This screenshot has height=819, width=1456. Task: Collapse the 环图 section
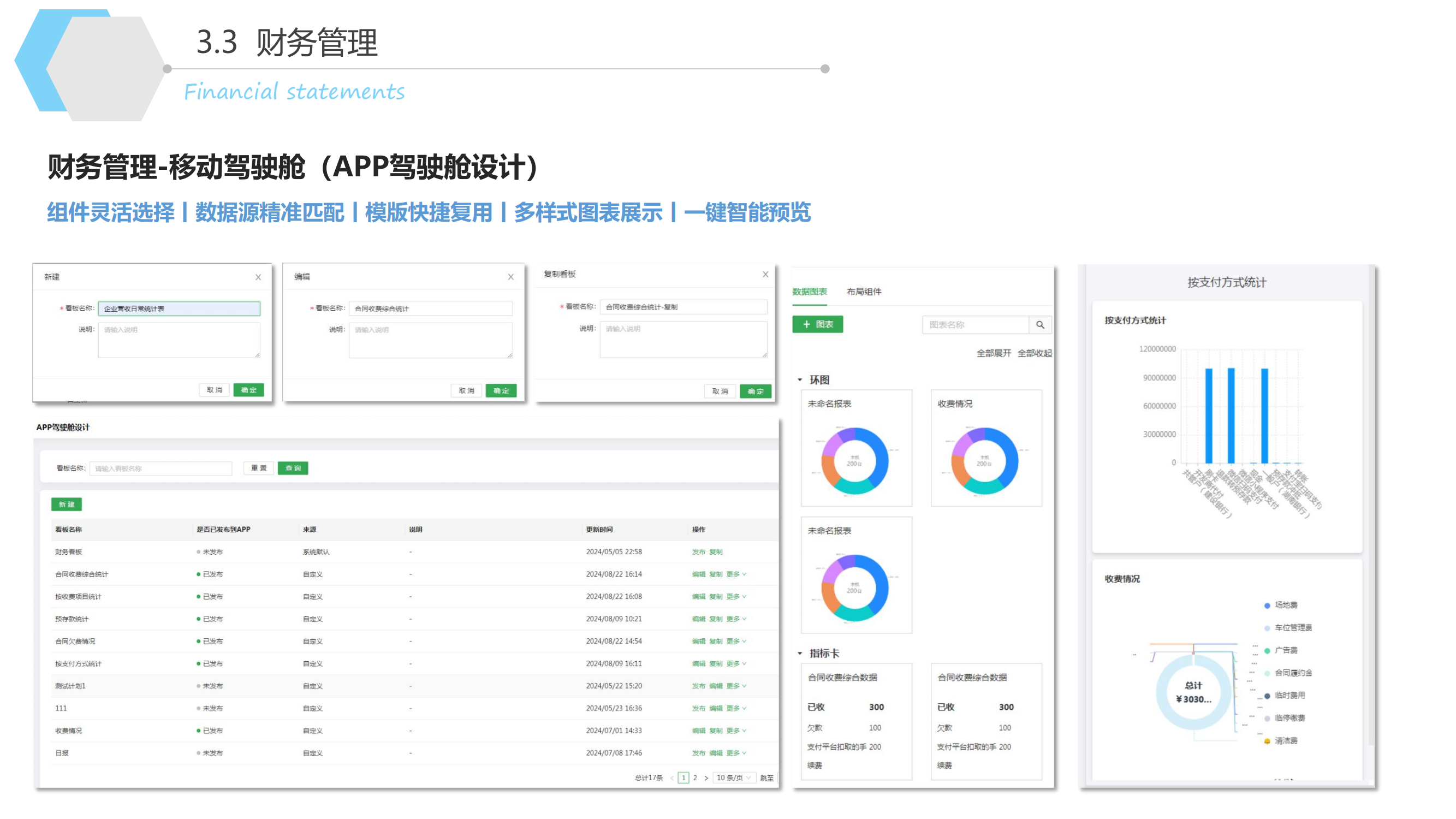coord(800,380)
